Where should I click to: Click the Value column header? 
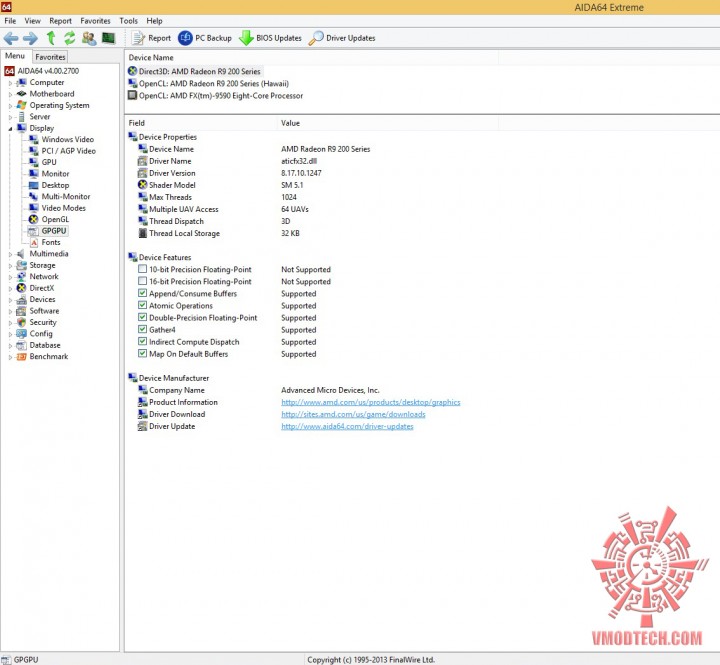coord(388,123)
